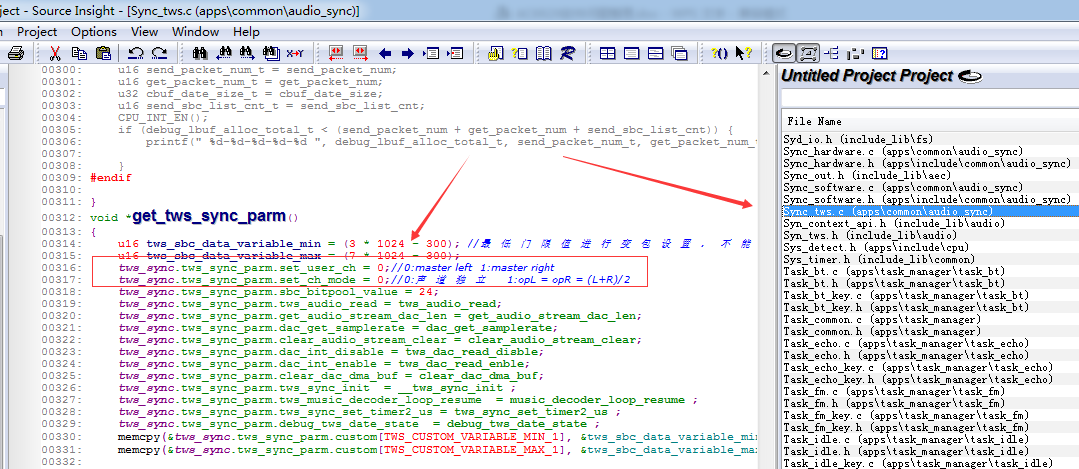Select Task_common.c in the file list
Image resolution: width=1079 pixels, height=469 pixels.
[x=882, y=320]
